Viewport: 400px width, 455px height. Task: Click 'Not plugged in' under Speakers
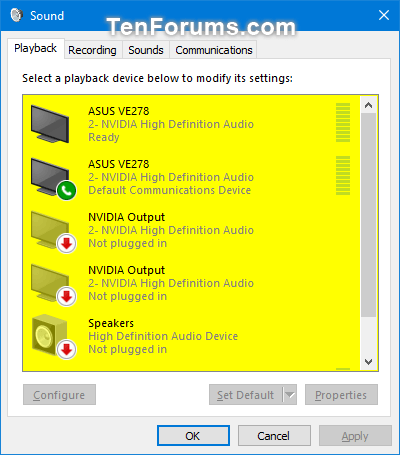pos(128,349)
